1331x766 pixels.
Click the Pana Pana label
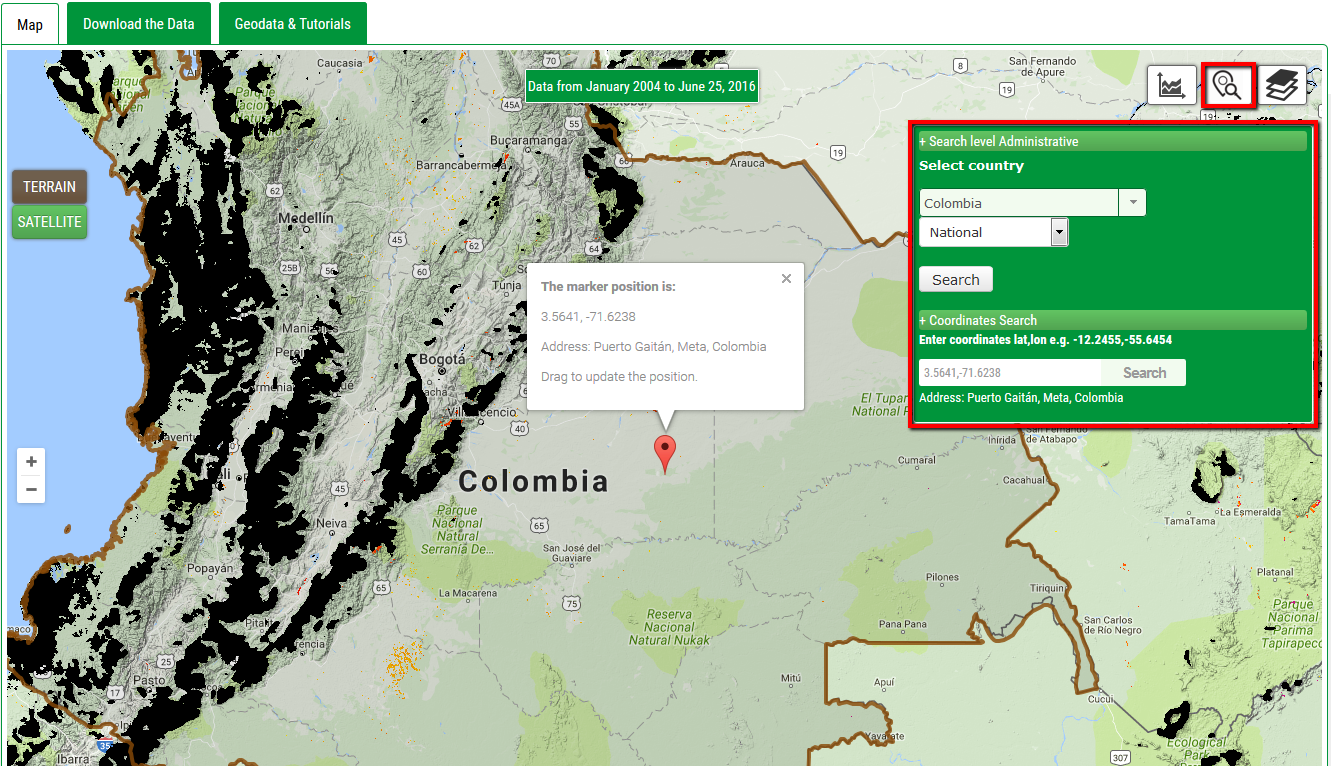pos(902,624)
